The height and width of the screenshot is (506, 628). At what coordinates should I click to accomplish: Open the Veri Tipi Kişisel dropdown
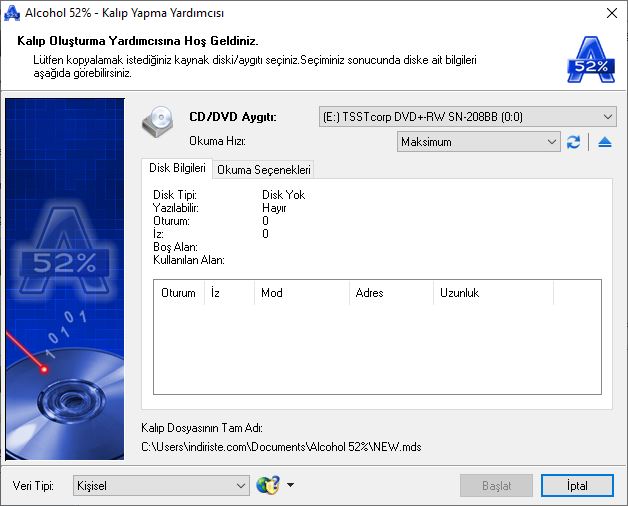(x=161, y=486)
